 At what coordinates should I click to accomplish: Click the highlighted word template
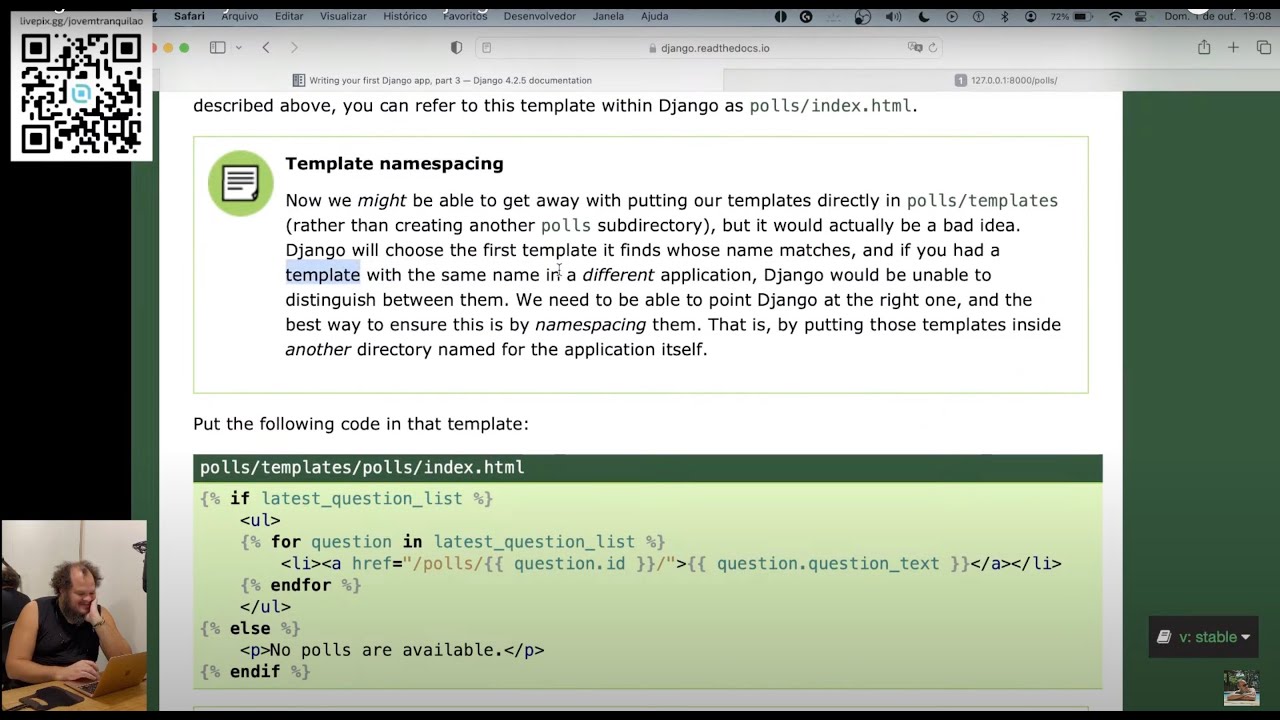322,275
